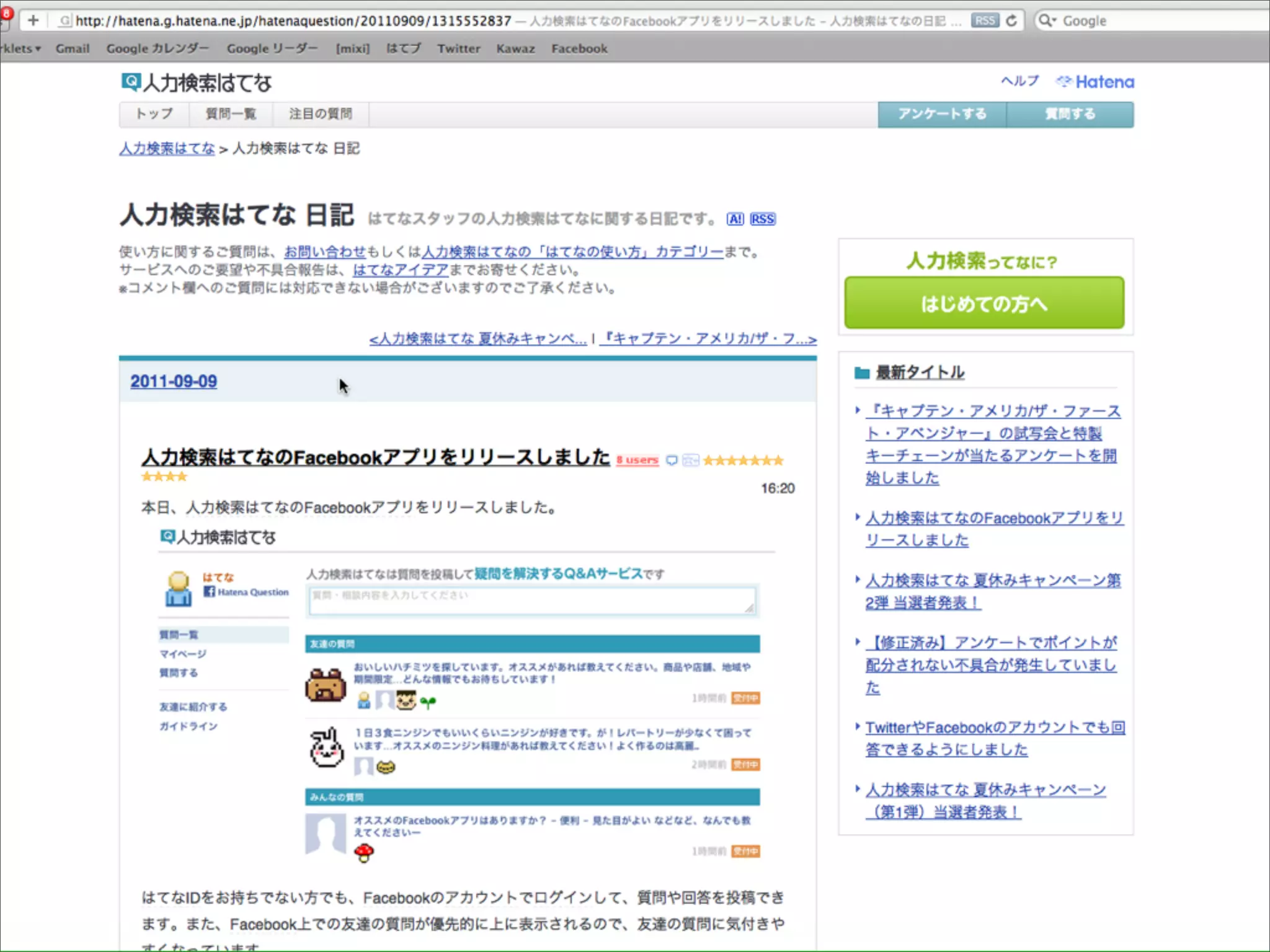Select the 注目の質問 navigation tab
The height and width of the screenshot is (952, 1270).
[x=320, y=114]
